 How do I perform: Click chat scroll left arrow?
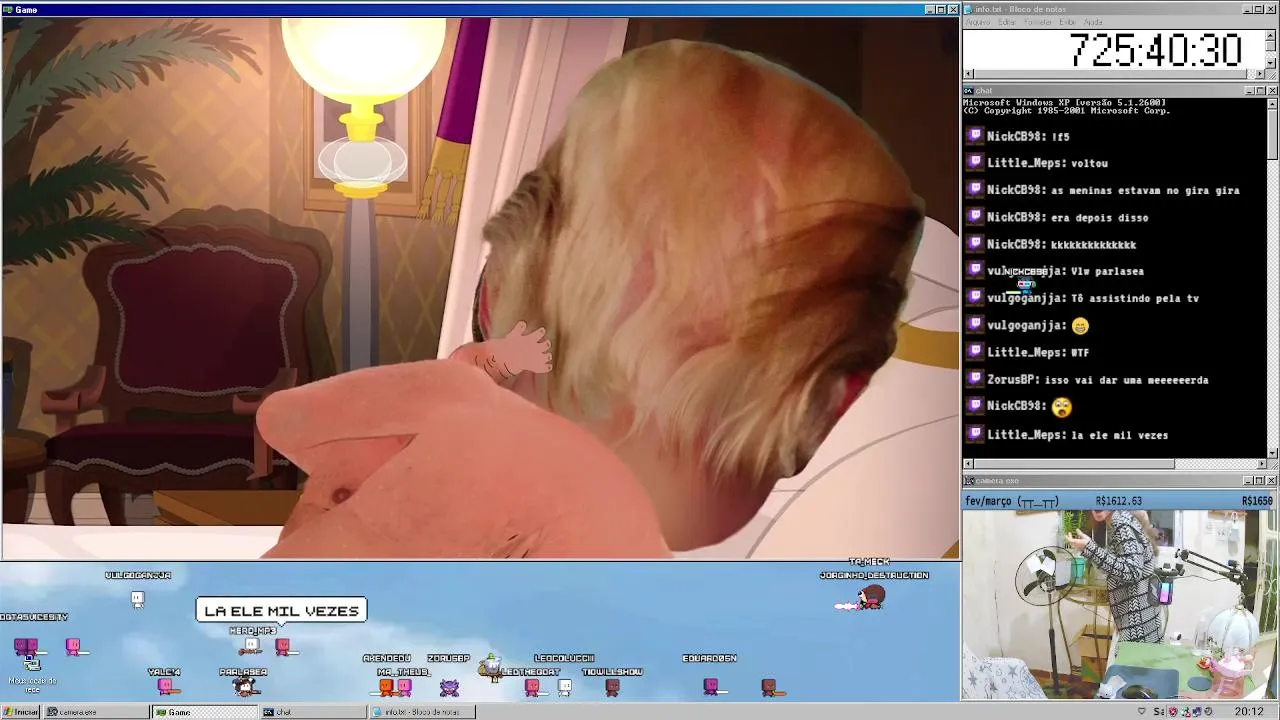tap(968, 464)
